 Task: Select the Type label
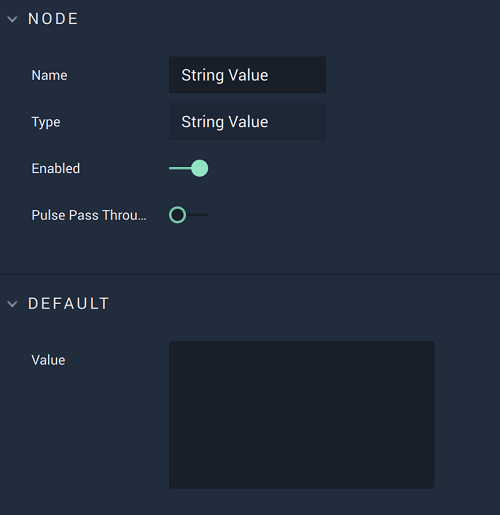tap(46, 122)
